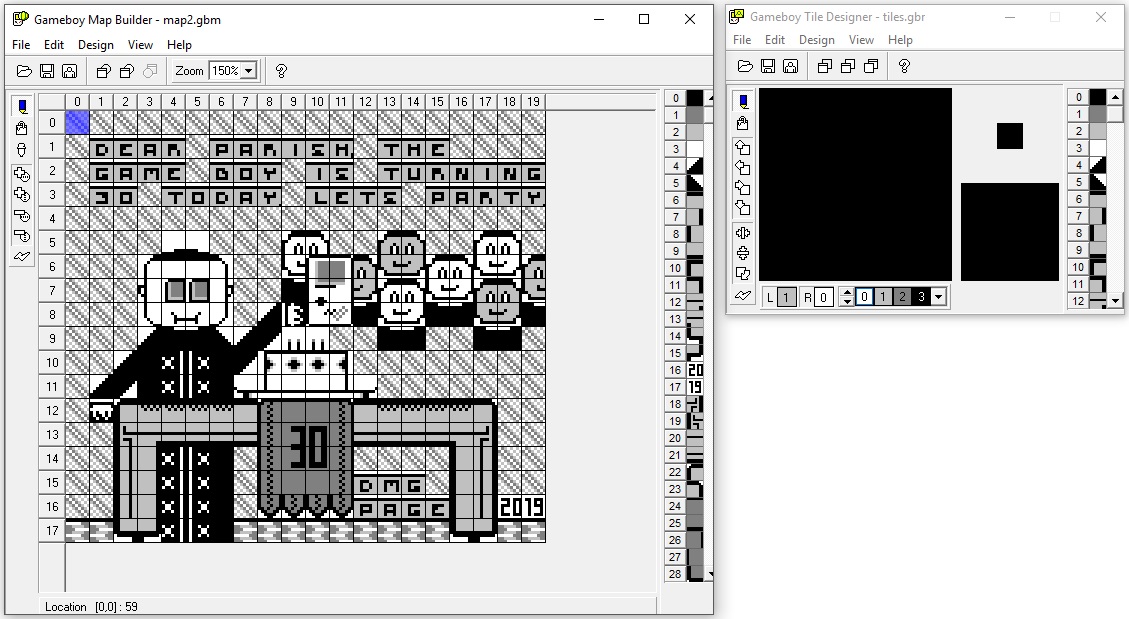The image size is (1129, 619).
Task: Click Flip horizontally icon in Tile Designer
Action: click(742, 234)
